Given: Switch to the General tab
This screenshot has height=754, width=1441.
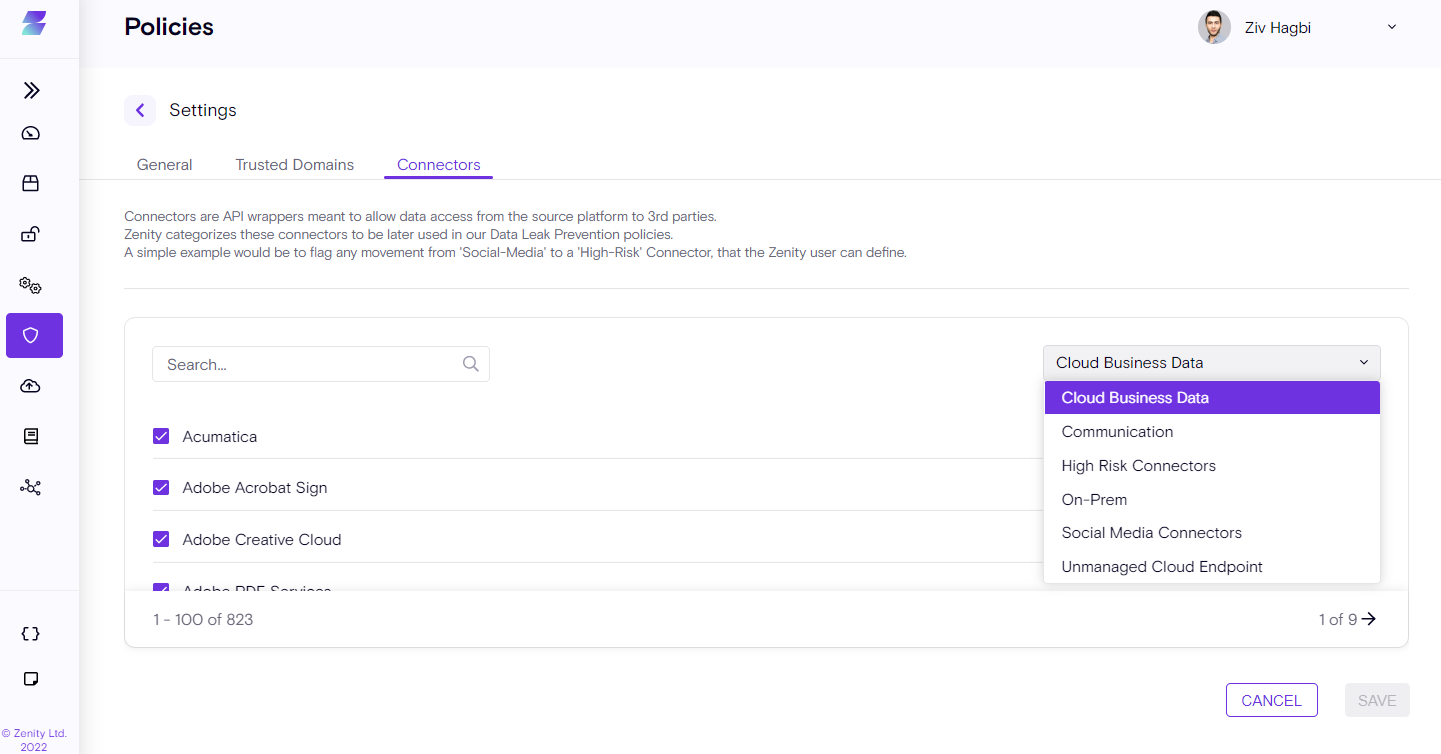Looking at the screenshot, I should tap(164, 165).
